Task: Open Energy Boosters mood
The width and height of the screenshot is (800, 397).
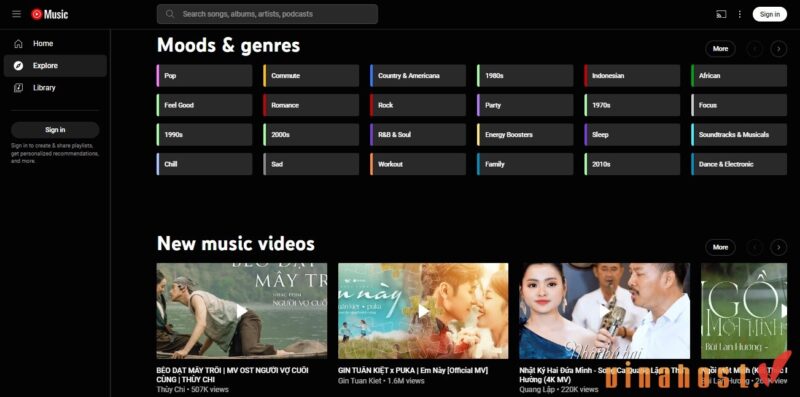Action: [525, 135]
